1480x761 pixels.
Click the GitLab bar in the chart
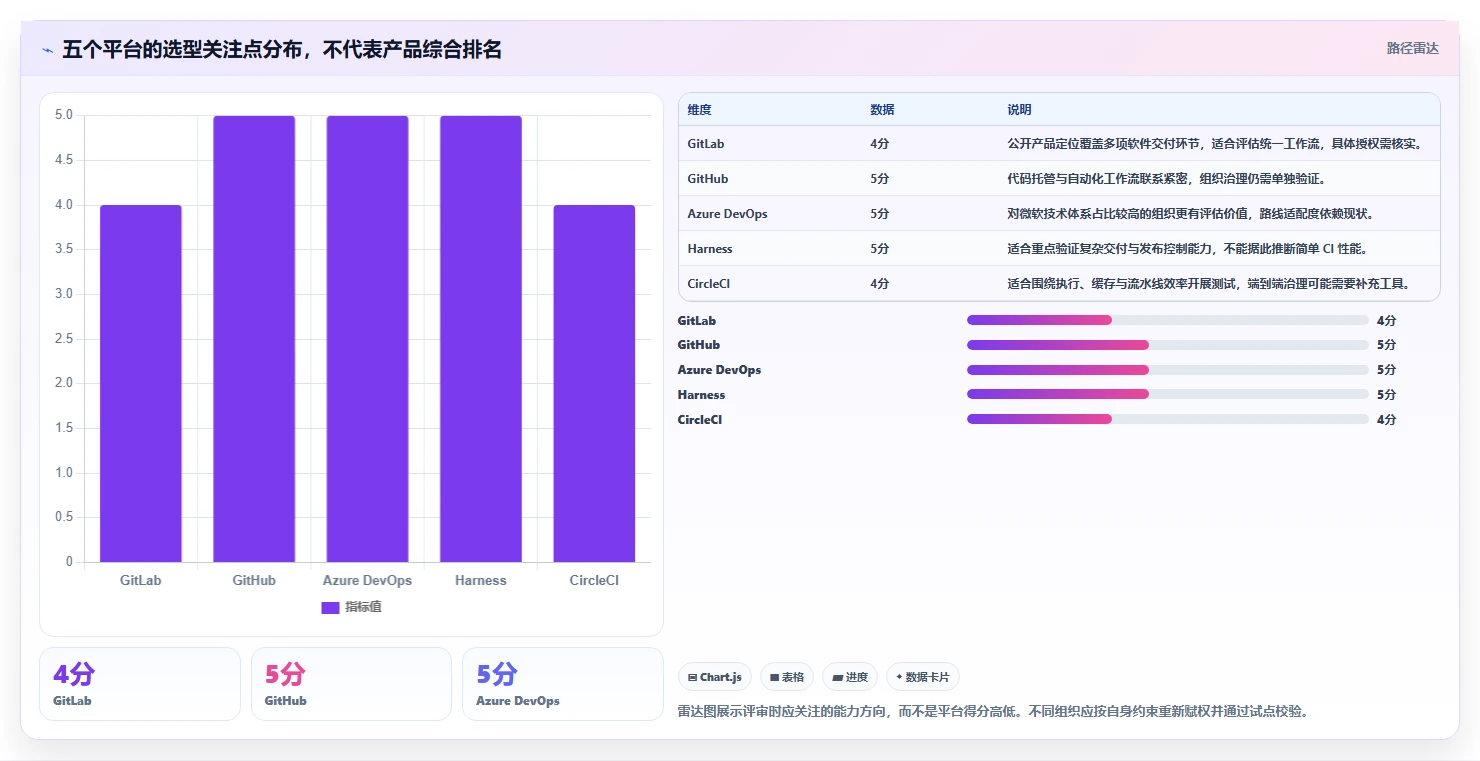pyautogui.click(x=141, y=383)
